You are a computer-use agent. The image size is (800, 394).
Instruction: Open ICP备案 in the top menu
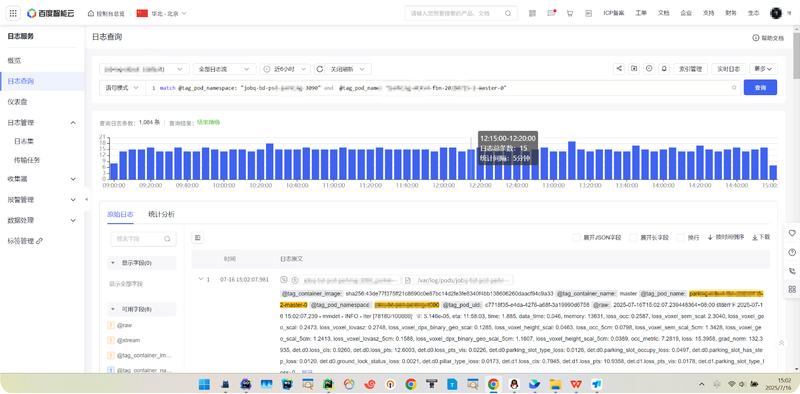tap(614, 13)
